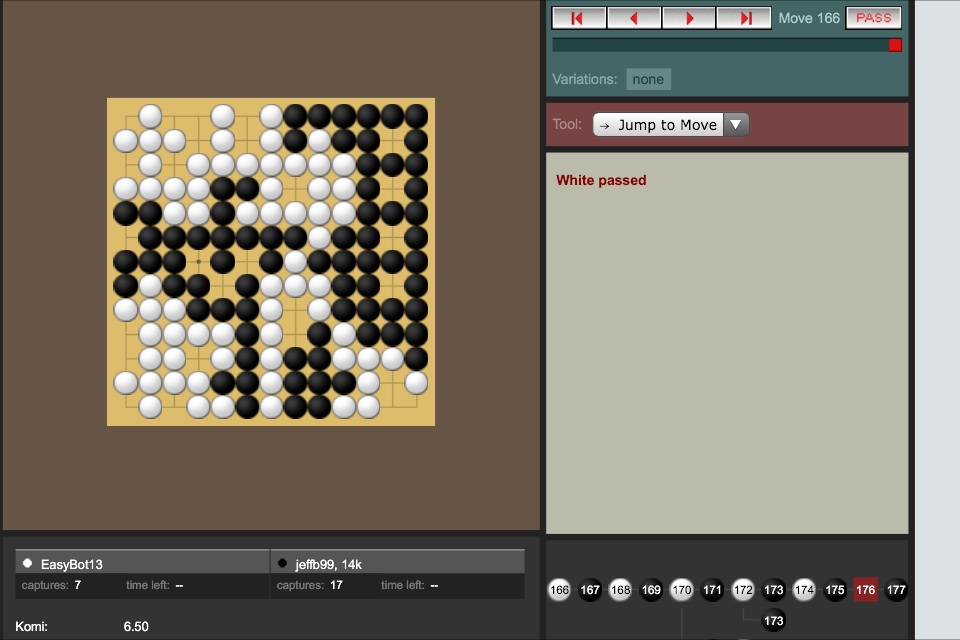Open the branched variation move 173

[x=773, y=621]
